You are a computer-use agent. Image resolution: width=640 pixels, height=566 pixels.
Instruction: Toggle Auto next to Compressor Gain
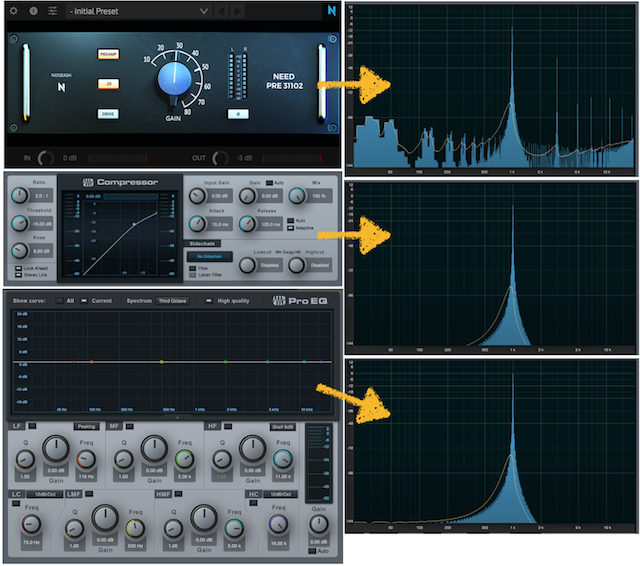(269, 183)
